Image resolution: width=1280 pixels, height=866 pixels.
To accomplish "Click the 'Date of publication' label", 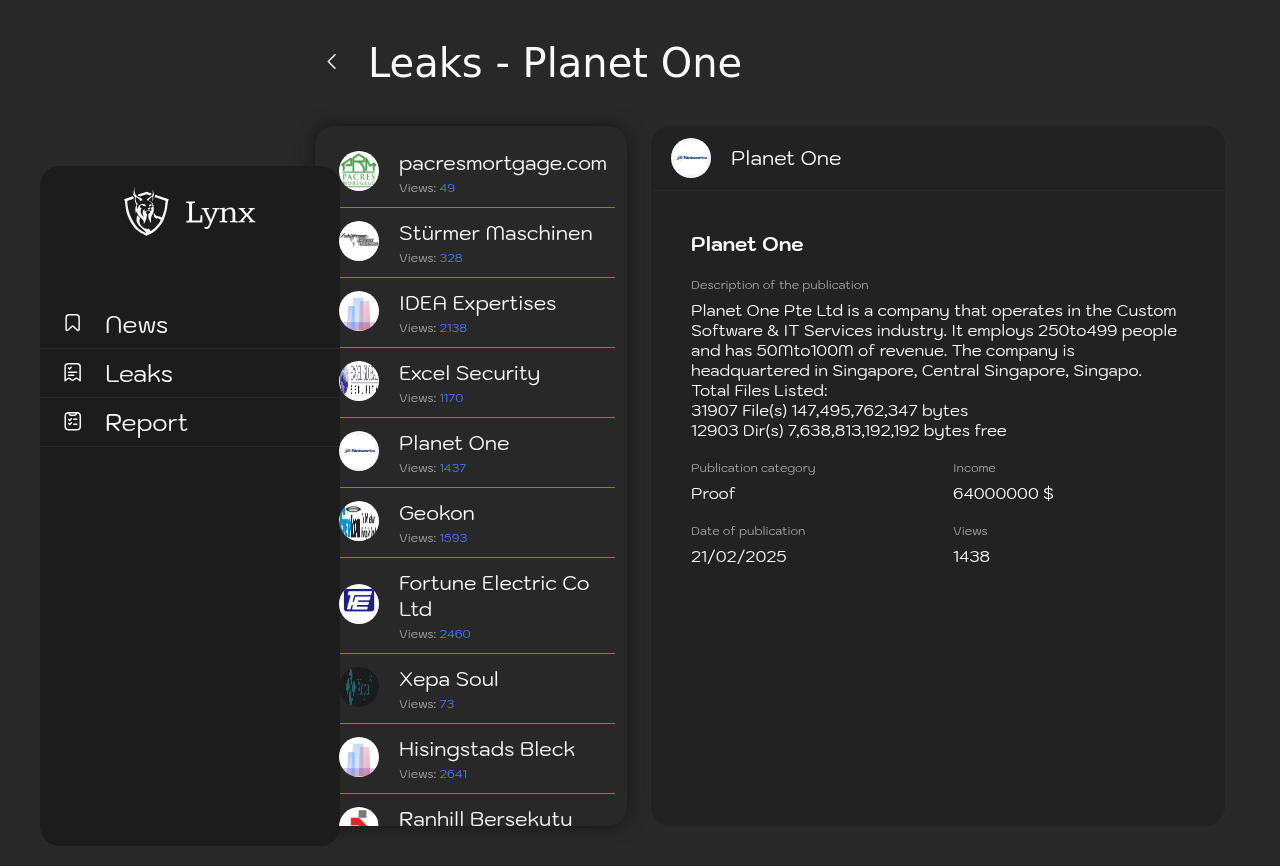I will click(748, 531).
